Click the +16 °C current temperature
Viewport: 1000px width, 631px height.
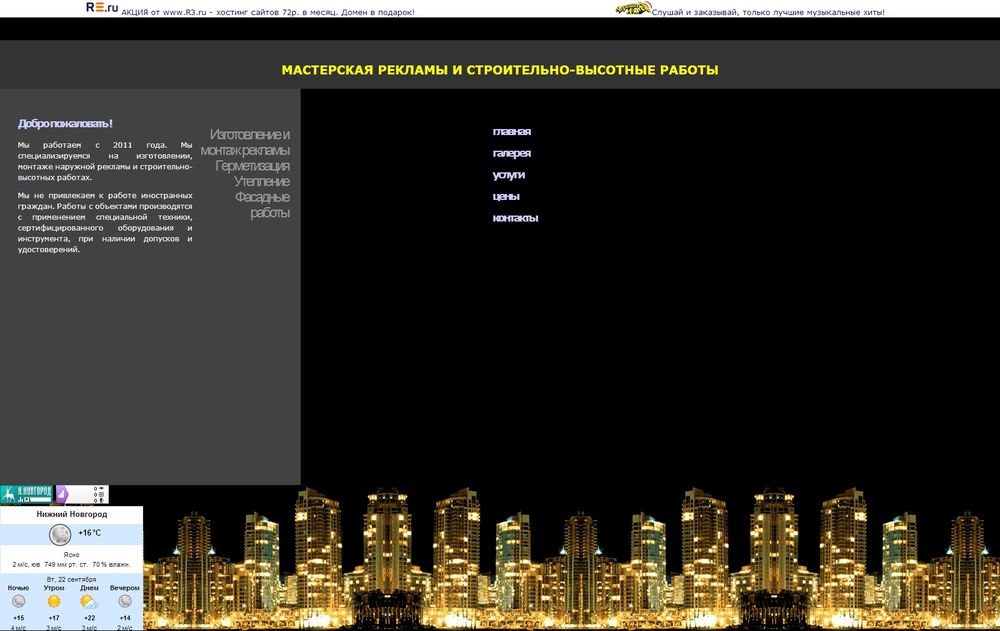coord(89,533)
